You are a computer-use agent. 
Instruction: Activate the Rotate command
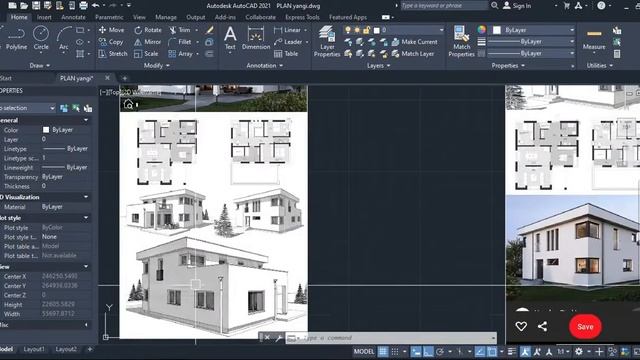(148, 30)
